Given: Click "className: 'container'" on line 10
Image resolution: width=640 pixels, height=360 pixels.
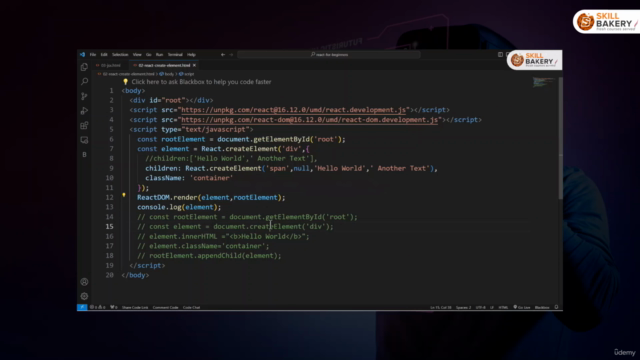Looking at the screenshot, I should pyautogui.click(x=189, y=178).
